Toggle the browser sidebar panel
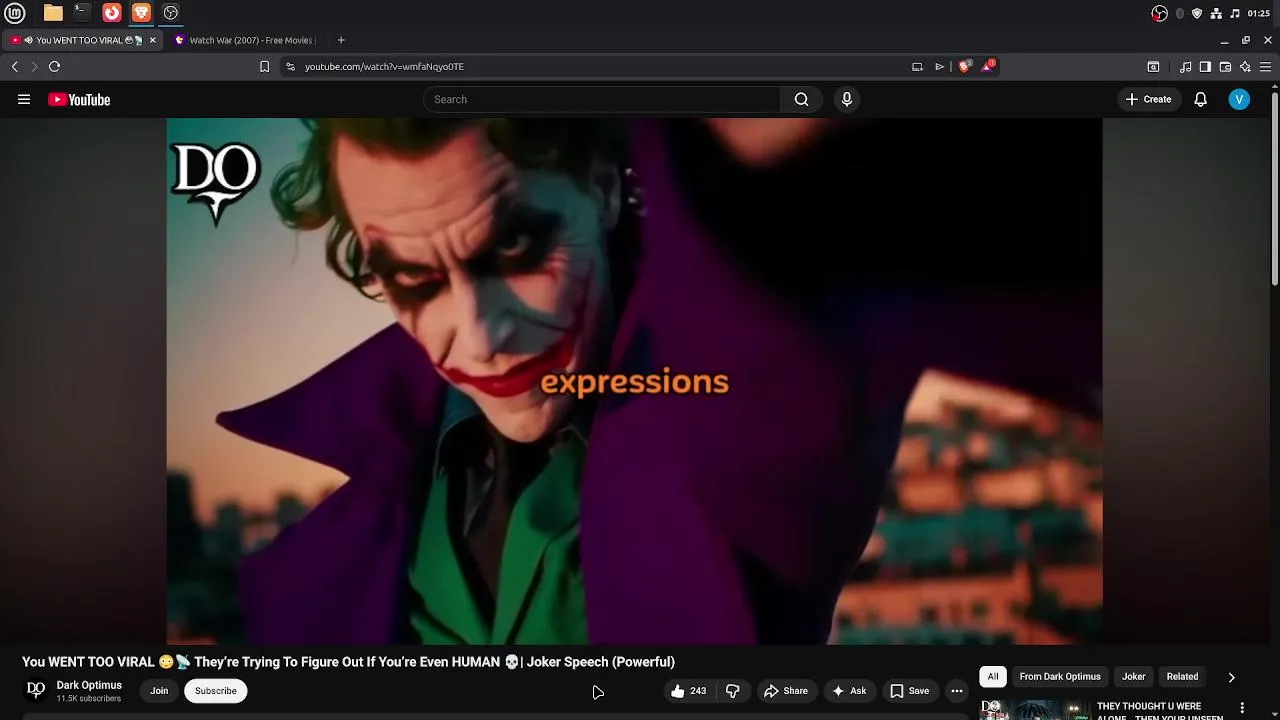1280x720 pixels. pyautogui.click(x=1205, y=66)
